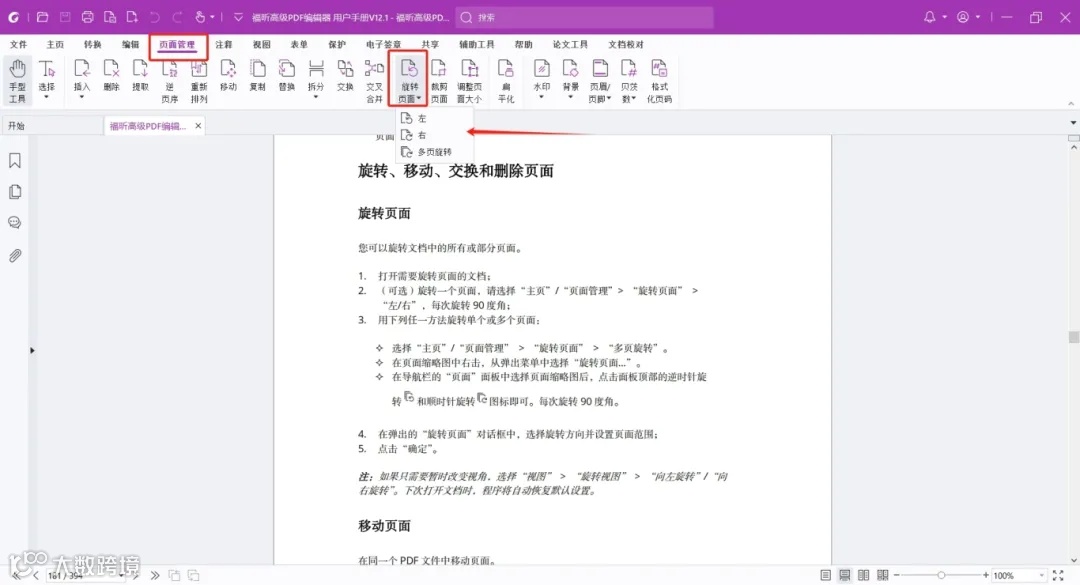Switch to the Start (开始) document tab
This screenshot has height=585, width=1080.
click(x=17, y=126)
